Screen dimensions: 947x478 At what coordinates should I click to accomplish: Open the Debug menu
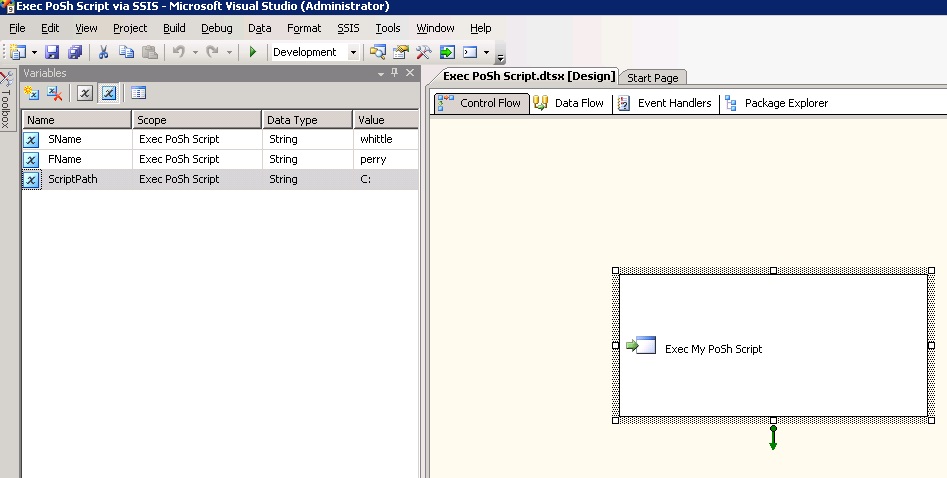[216, 28]
